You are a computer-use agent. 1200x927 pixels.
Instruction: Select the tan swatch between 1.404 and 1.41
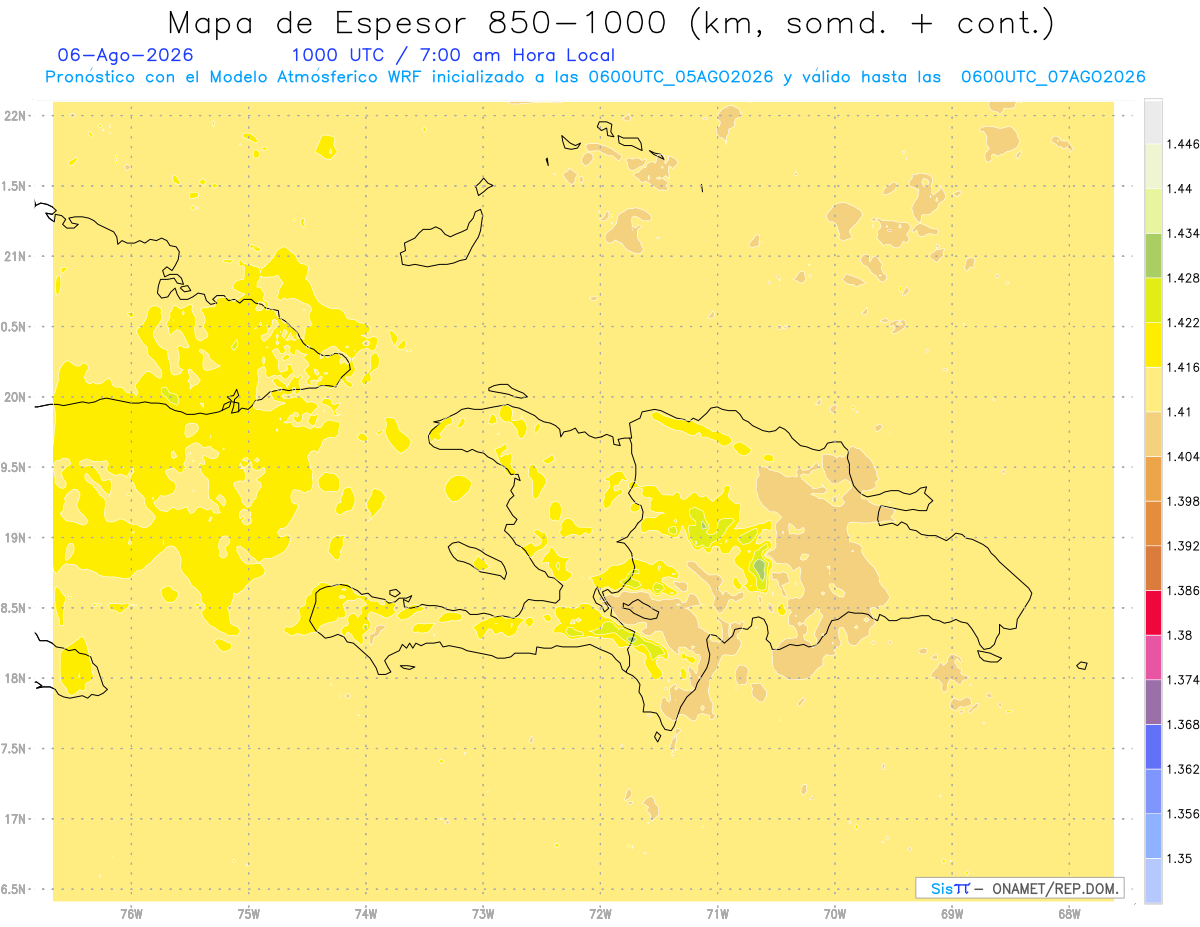tap(1153, 434)
